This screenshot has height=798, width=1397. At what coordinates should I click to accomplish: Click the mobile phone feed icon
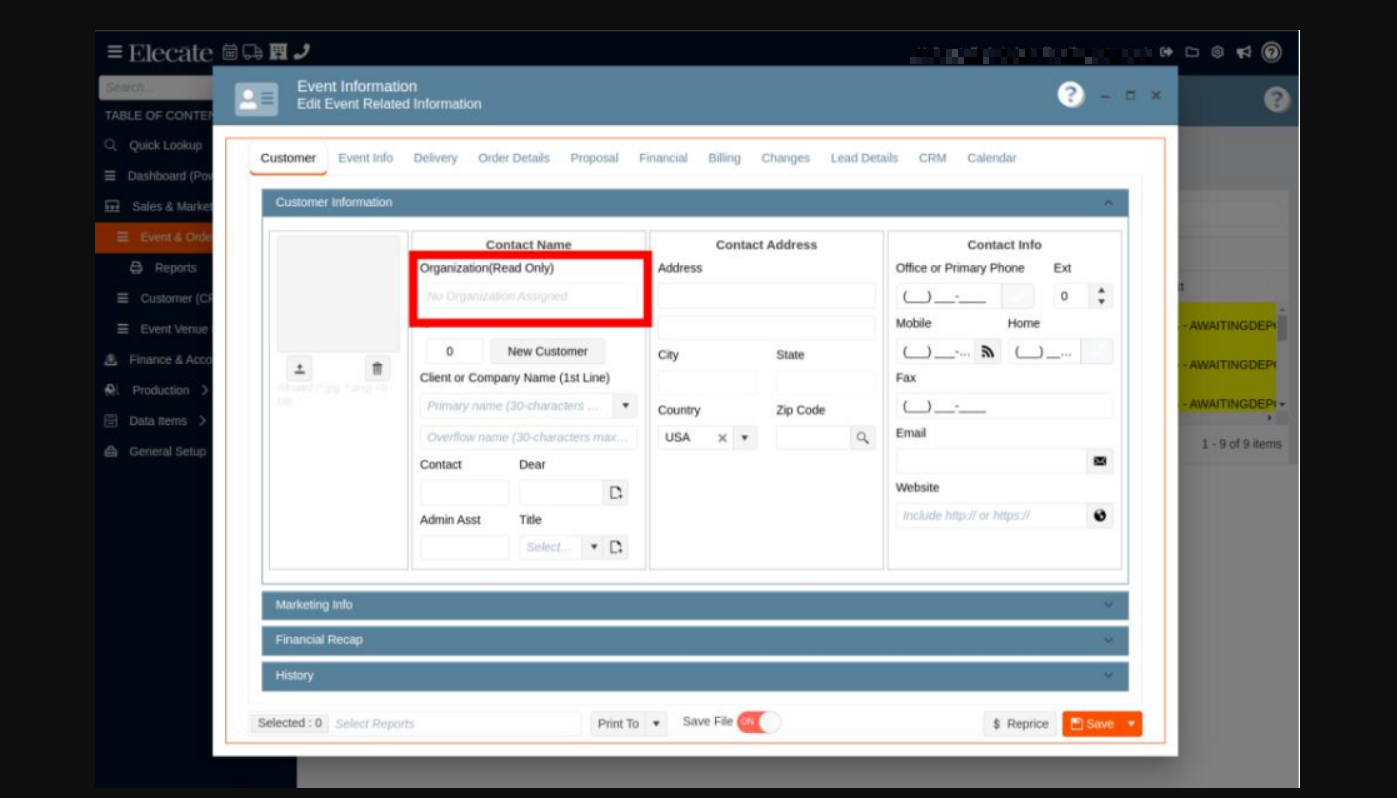(x=987, y=352)
